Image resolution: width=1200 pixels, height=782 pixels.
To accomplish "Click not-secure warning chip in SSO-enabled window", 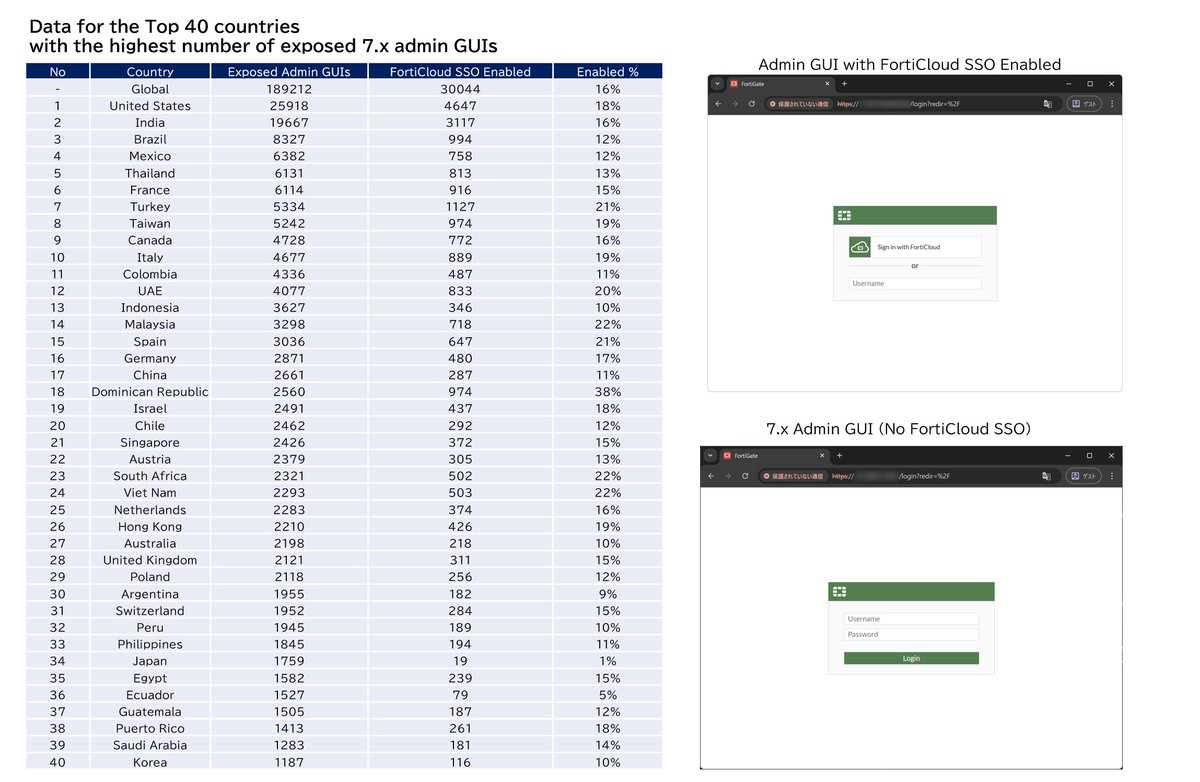I will [x=799, y=104].
